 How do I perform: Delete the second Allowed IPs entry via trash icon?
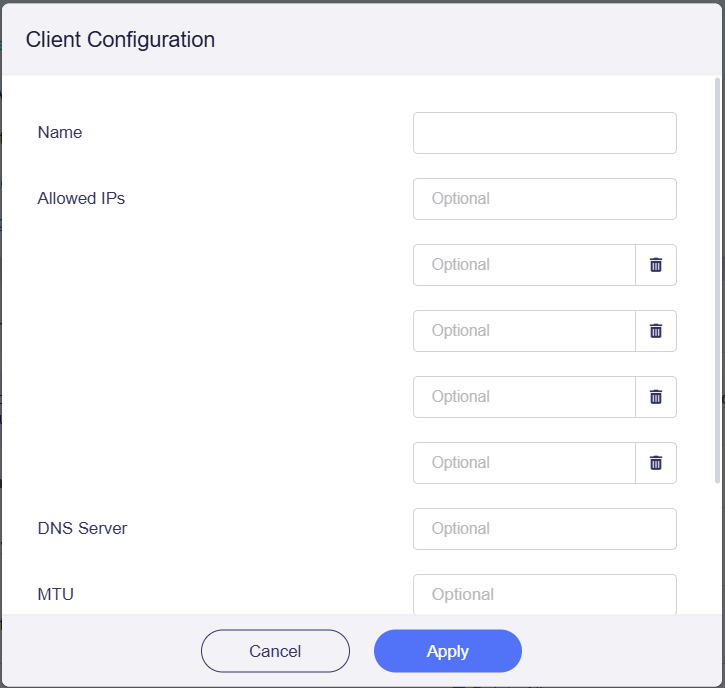pos(656,265)
